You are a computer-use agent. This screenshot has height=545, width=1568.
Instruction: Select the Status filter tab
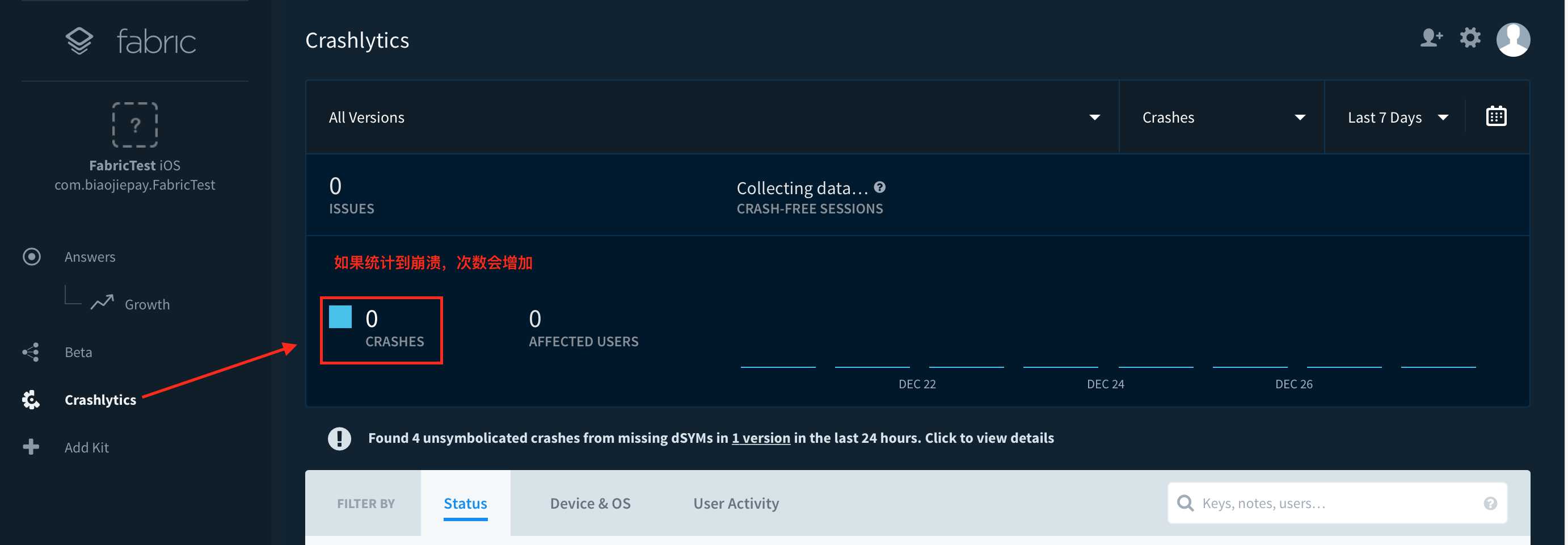[465, 503]
